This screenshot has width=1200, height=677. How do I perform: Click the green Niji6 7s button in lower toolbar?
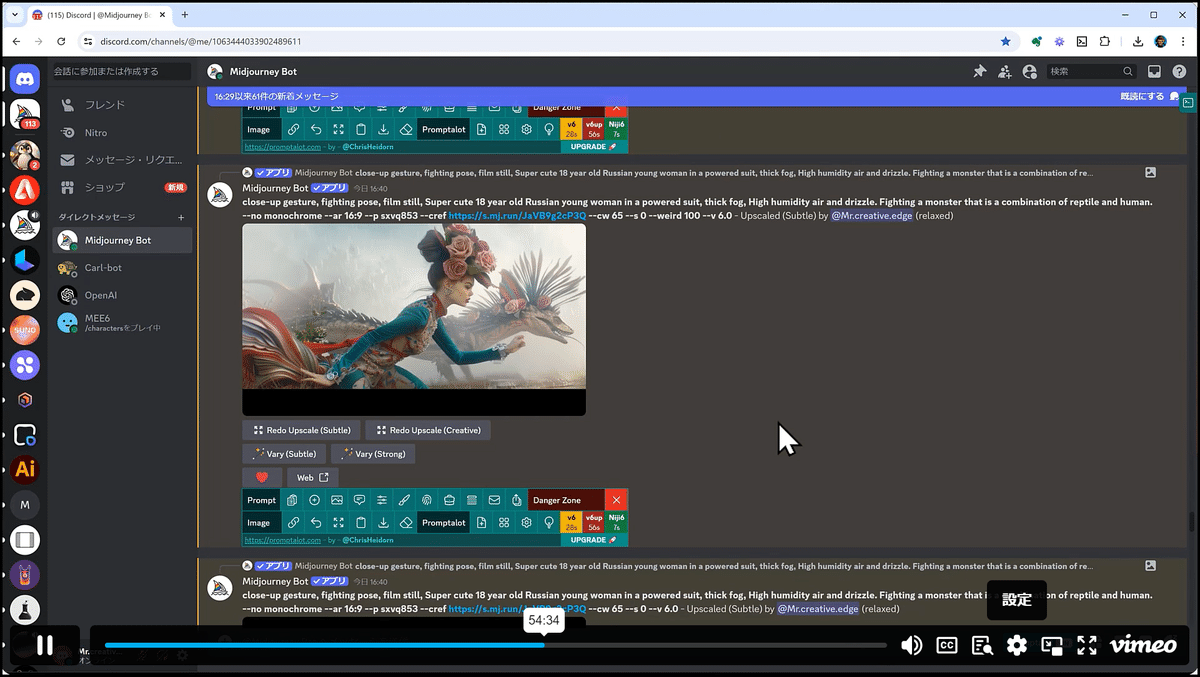(617, 522)
